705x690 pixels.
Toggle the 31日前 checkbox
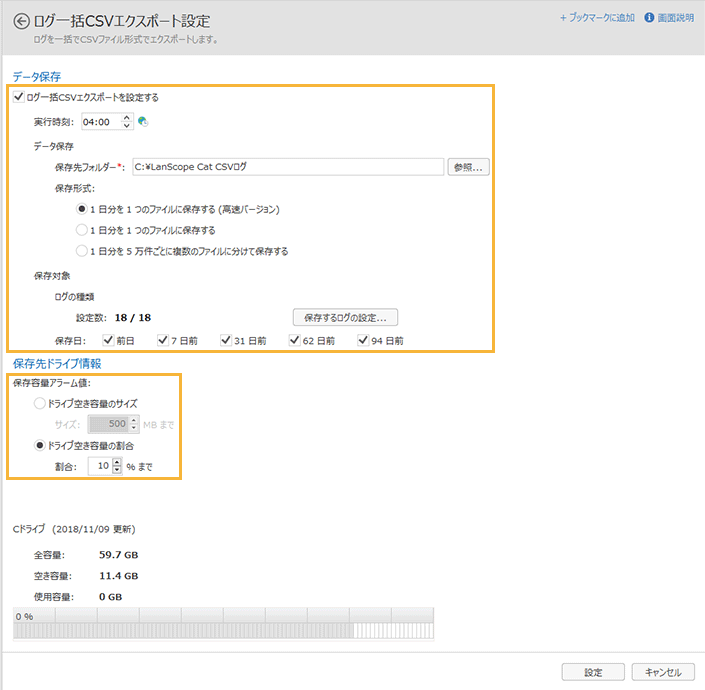pyautogui.click(x=226, y=340)
